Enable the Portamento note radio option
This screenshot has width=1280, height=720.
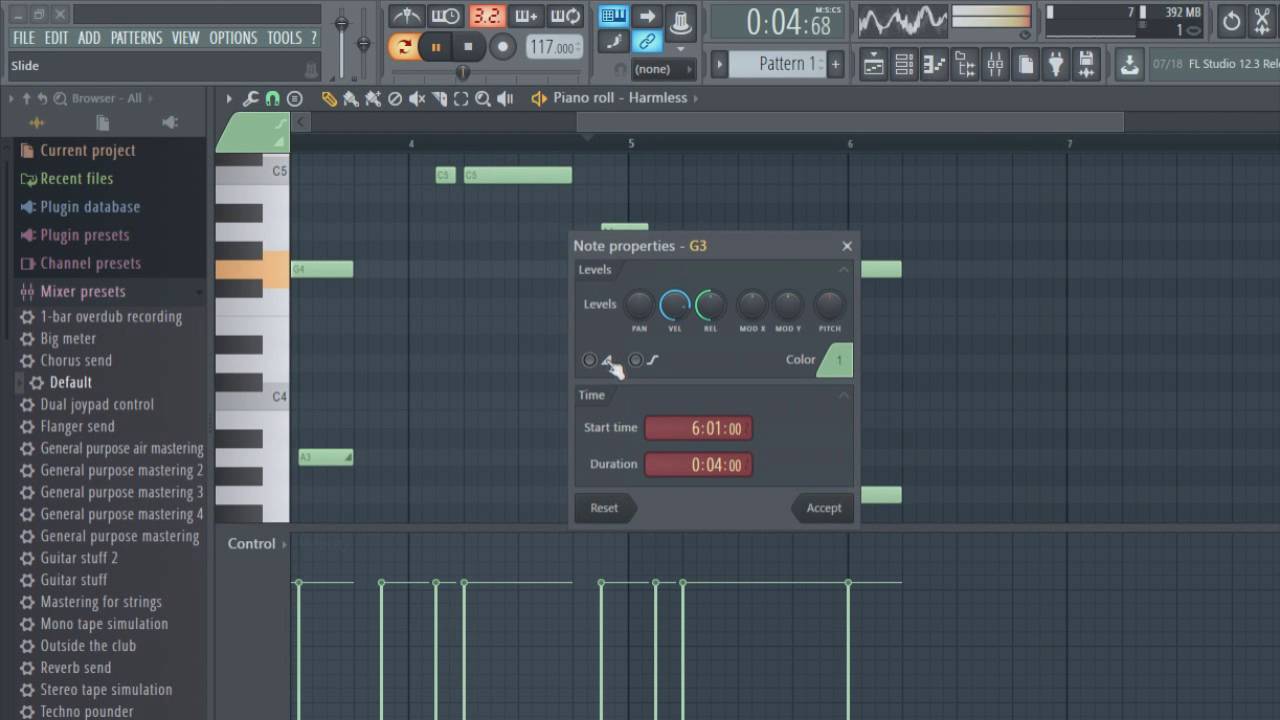click(636, 360)
